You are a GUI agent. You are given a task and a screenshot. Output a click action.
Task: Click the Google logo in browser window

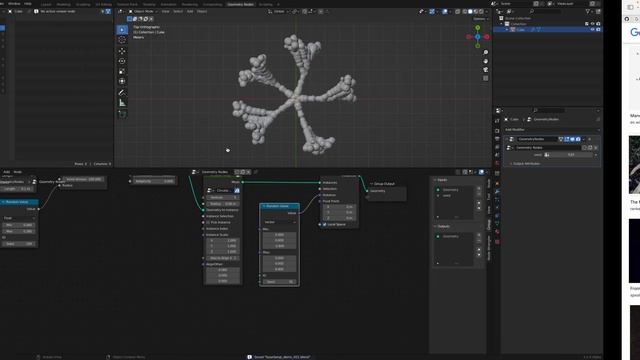coord(635,32)
